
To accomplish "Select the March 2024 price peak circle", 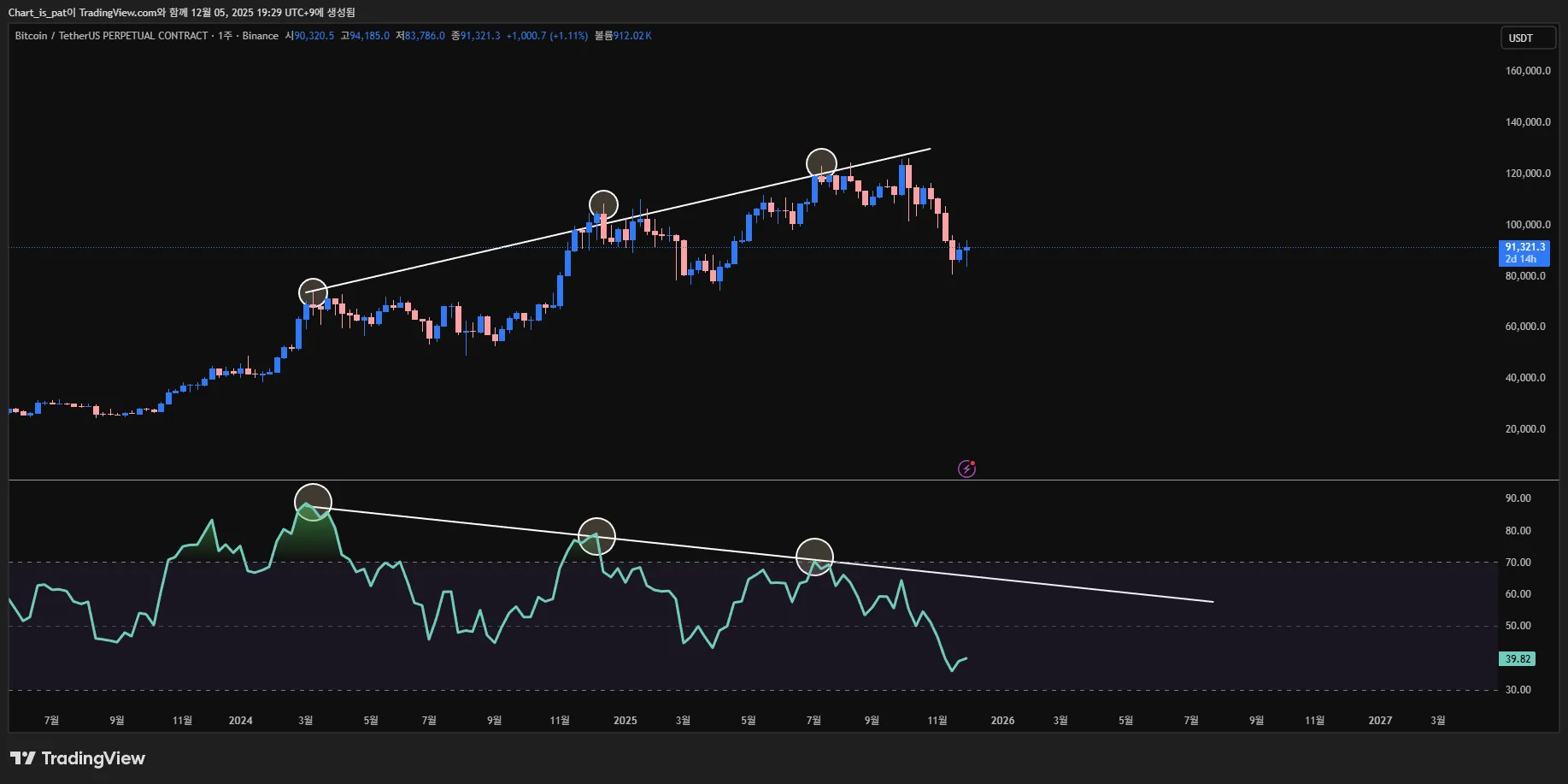I will 313,292.
